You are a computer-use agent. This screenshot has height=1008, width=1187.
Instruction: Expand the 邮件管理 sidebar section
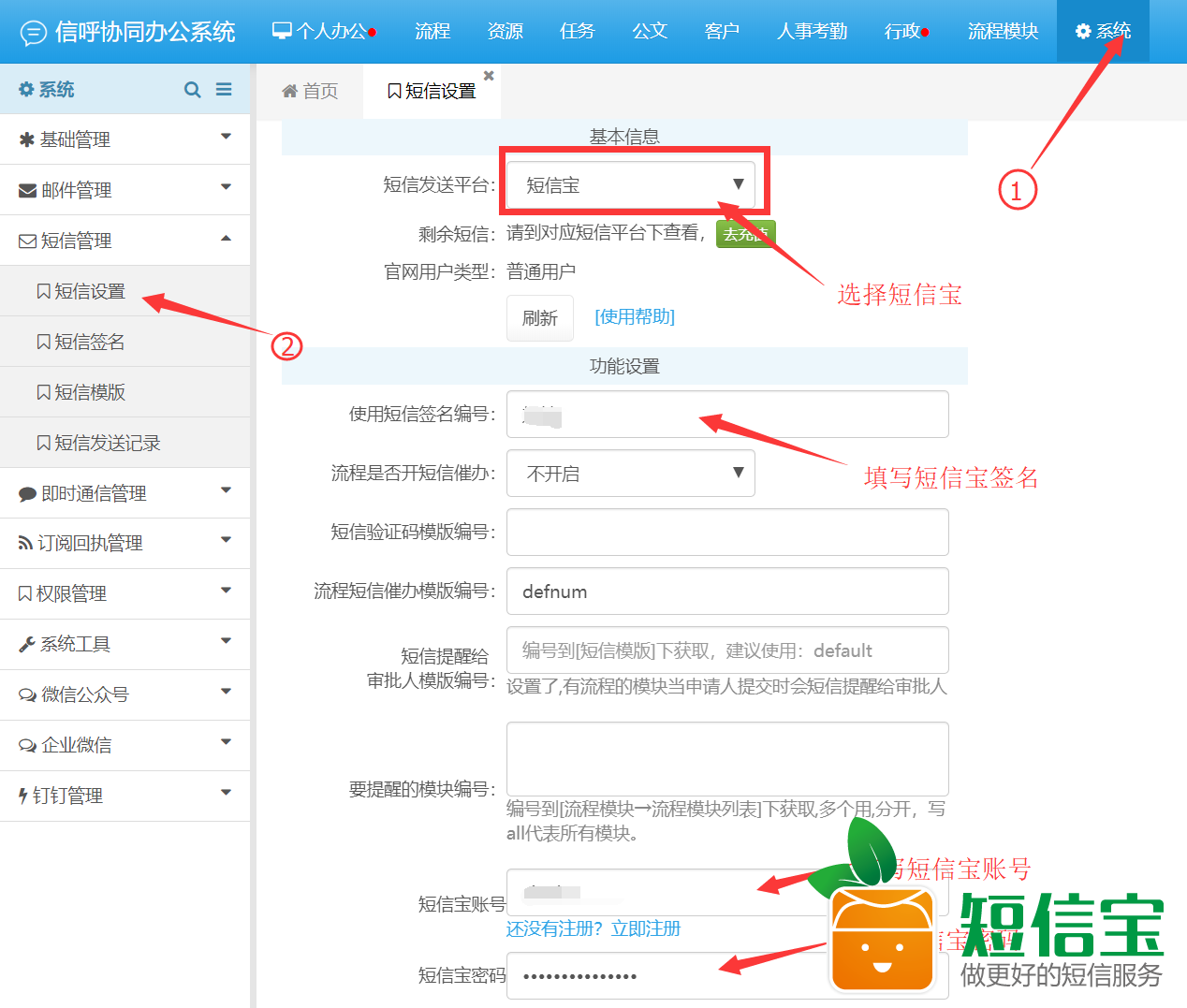pyautogui.click(x=125, y=190)
